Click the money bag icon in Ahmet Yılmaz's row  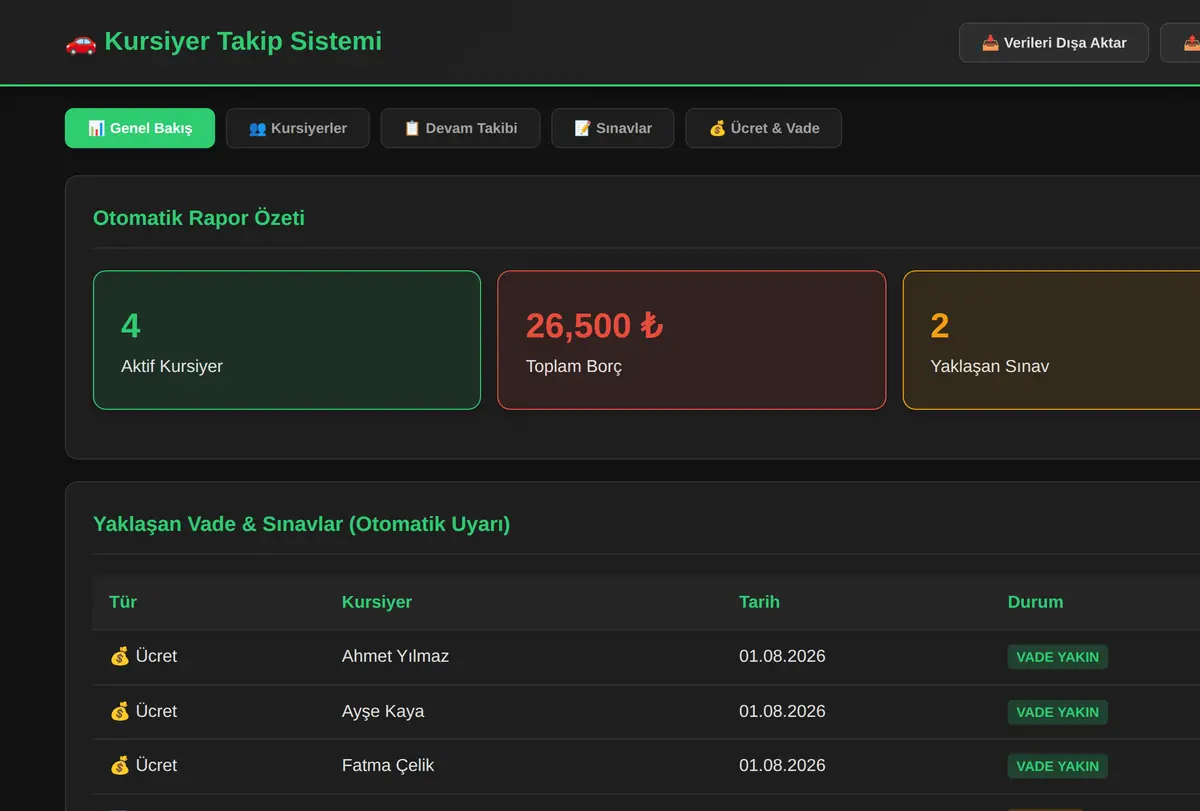coord(120,657)
